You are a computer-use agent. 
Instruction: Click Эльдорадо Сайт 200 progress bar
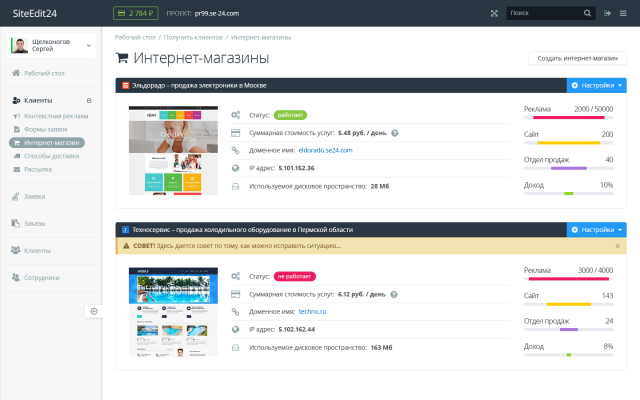click(569, 143)
